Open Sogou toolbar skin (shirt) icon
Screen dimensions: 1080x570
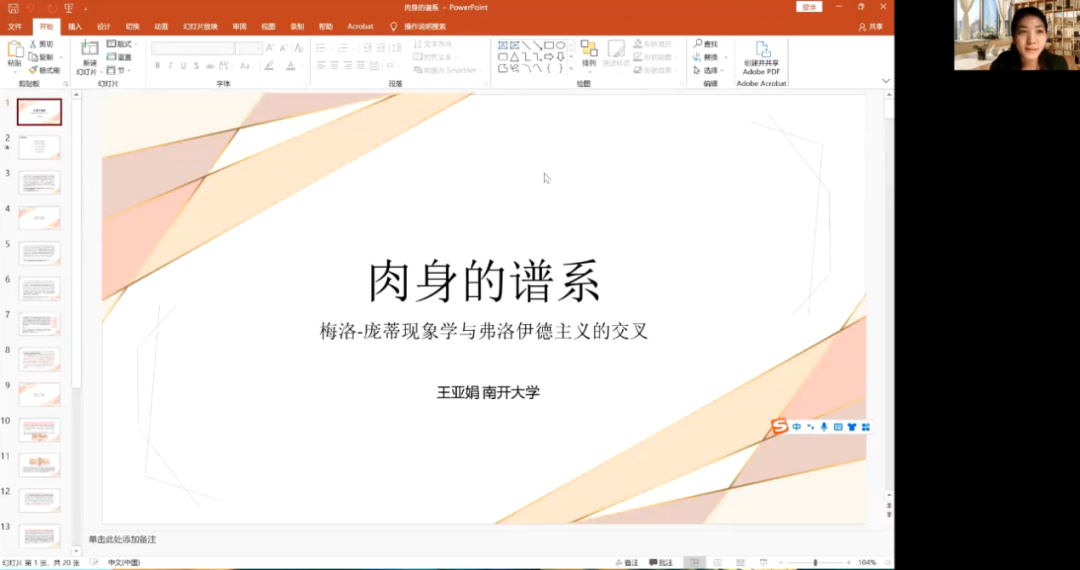(852, 428)
